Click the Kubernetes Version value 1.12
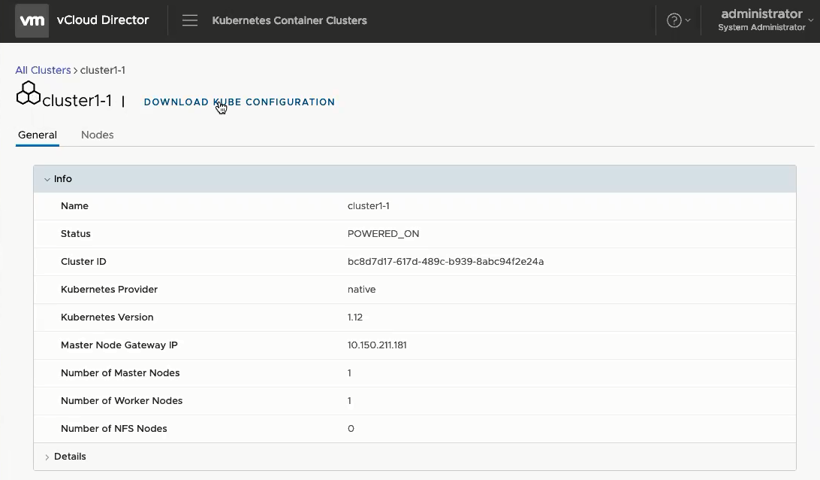Screen dimensions: 820x480 coord(355,317)
